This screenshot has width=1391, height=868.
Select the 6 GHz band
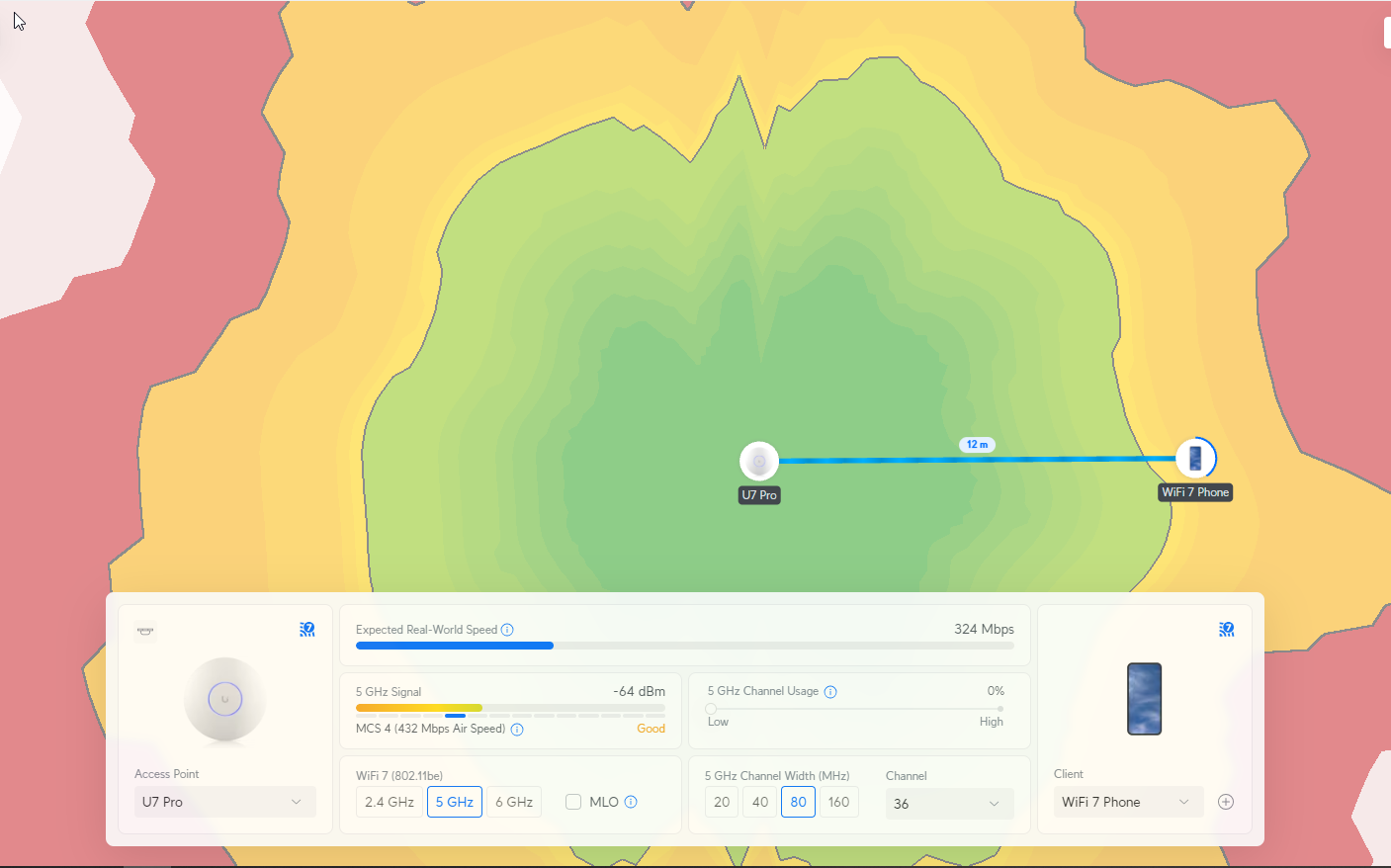(x=514, y=802)
